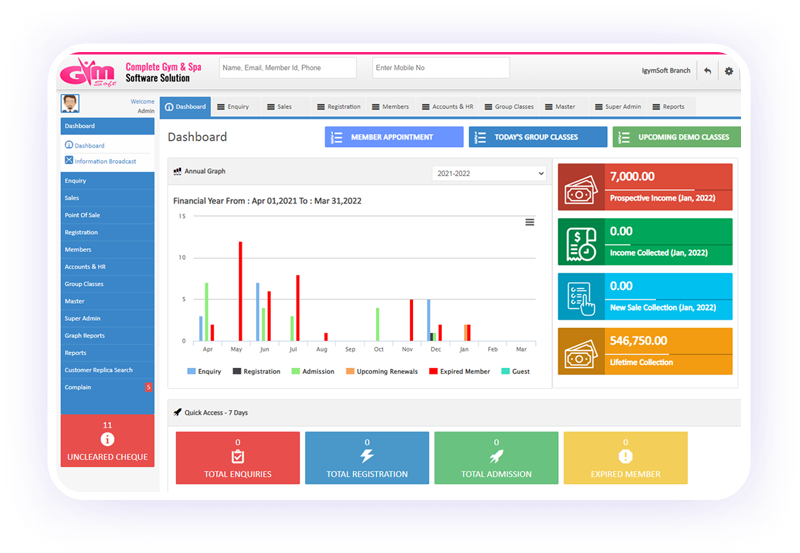Open the Information Broadcast link
This screenshot has height=553, width=800.
[x=105, y=161]
